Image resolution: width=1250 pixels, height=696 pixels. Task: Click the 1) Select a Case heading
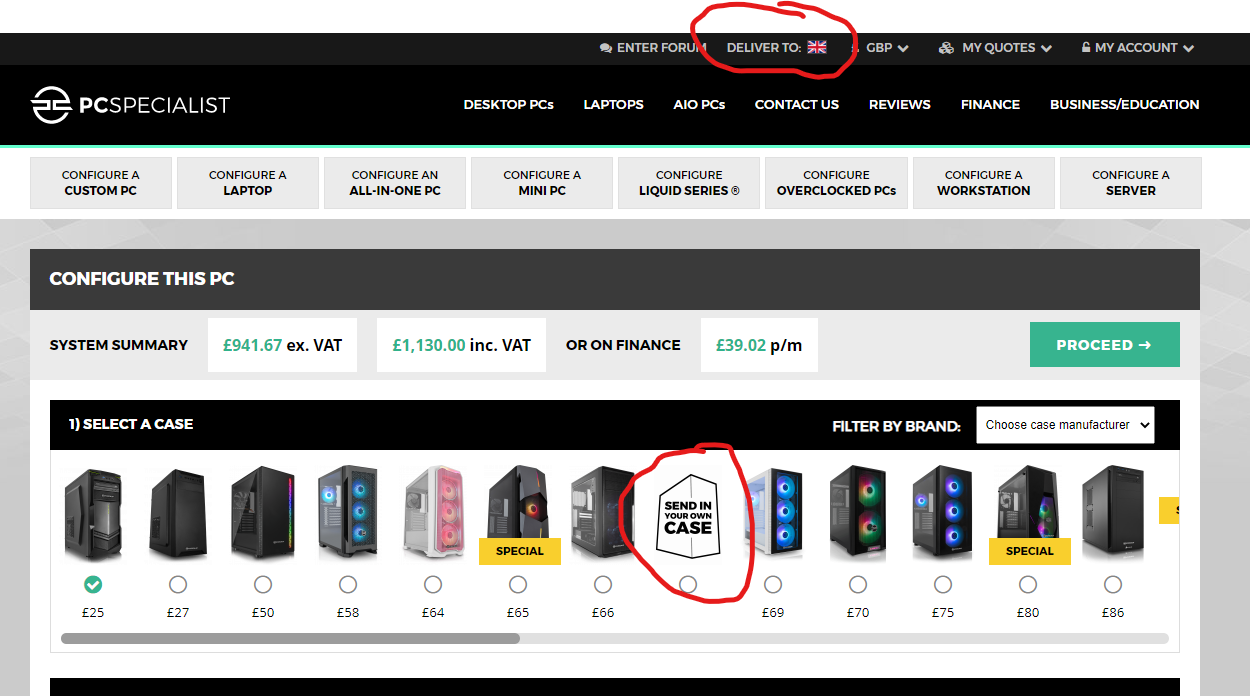131,424
